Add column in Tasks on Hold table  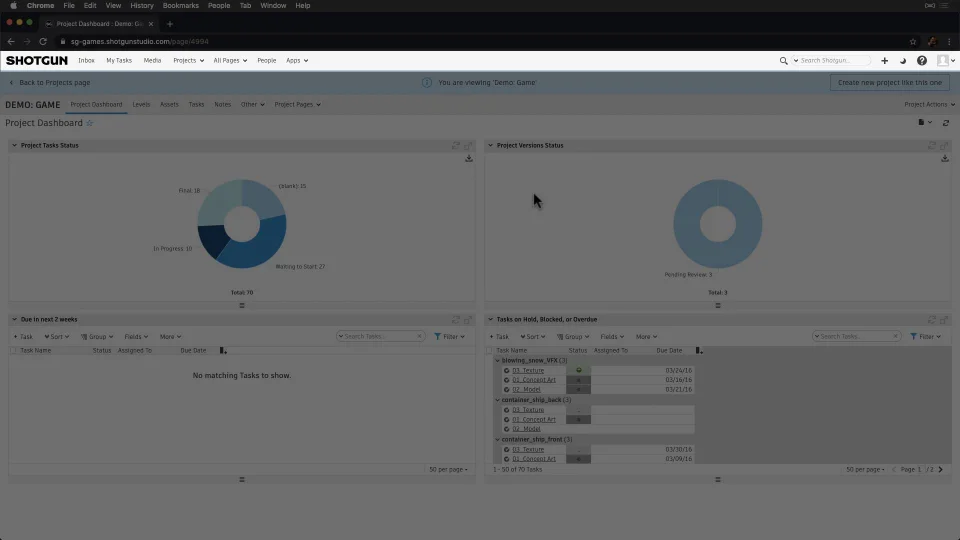[699, 351]
